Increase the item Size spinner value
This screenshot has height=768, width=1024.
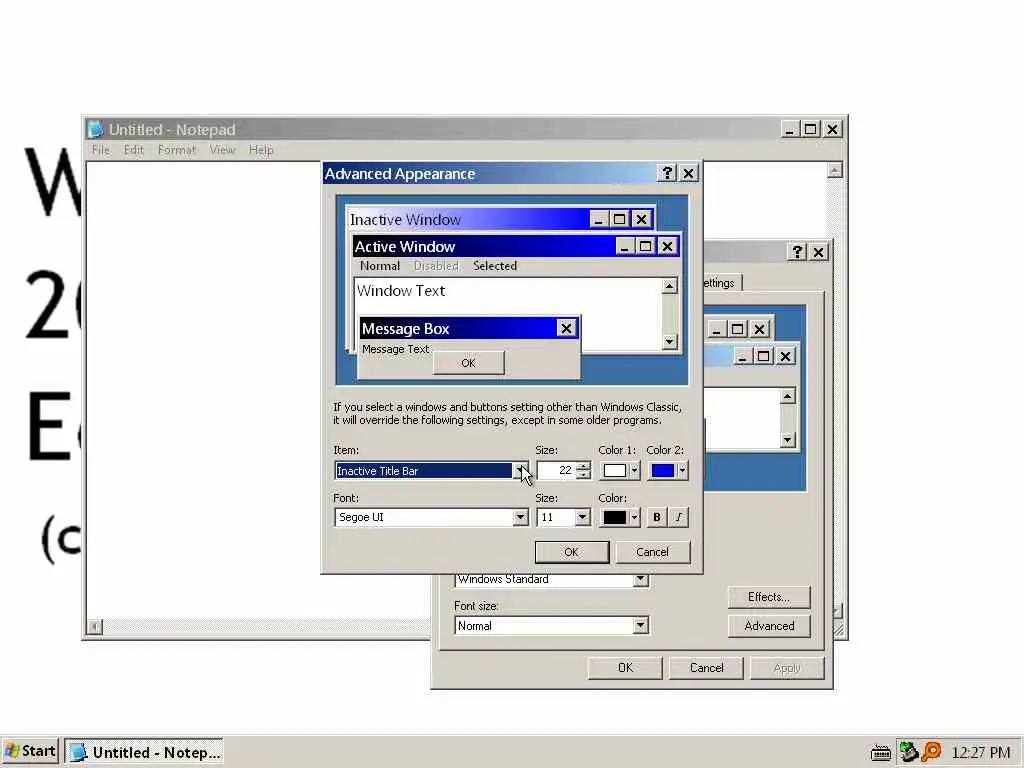pos(583,466)
